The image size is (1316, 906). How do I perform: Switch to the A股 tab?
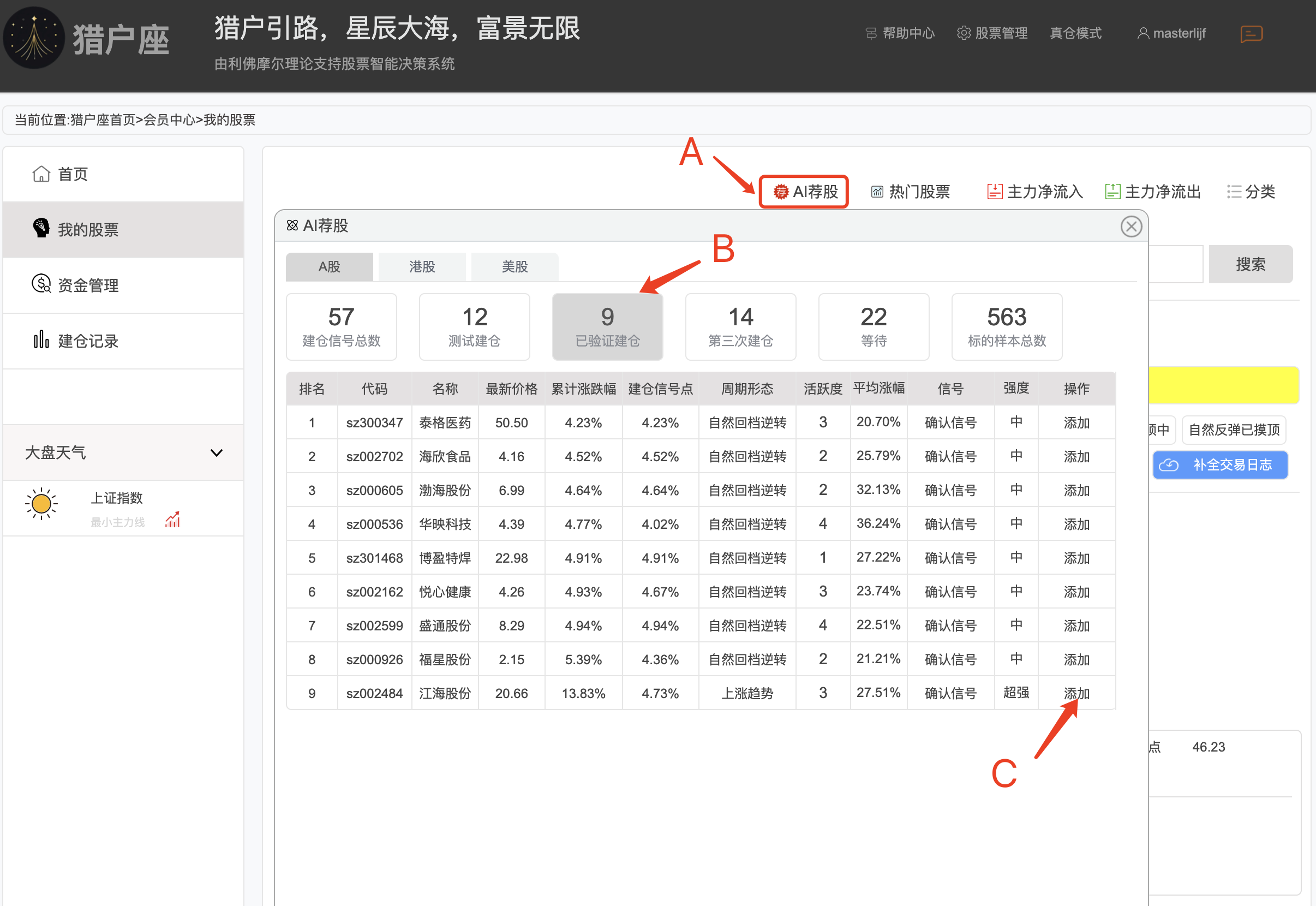coord(329,266)
